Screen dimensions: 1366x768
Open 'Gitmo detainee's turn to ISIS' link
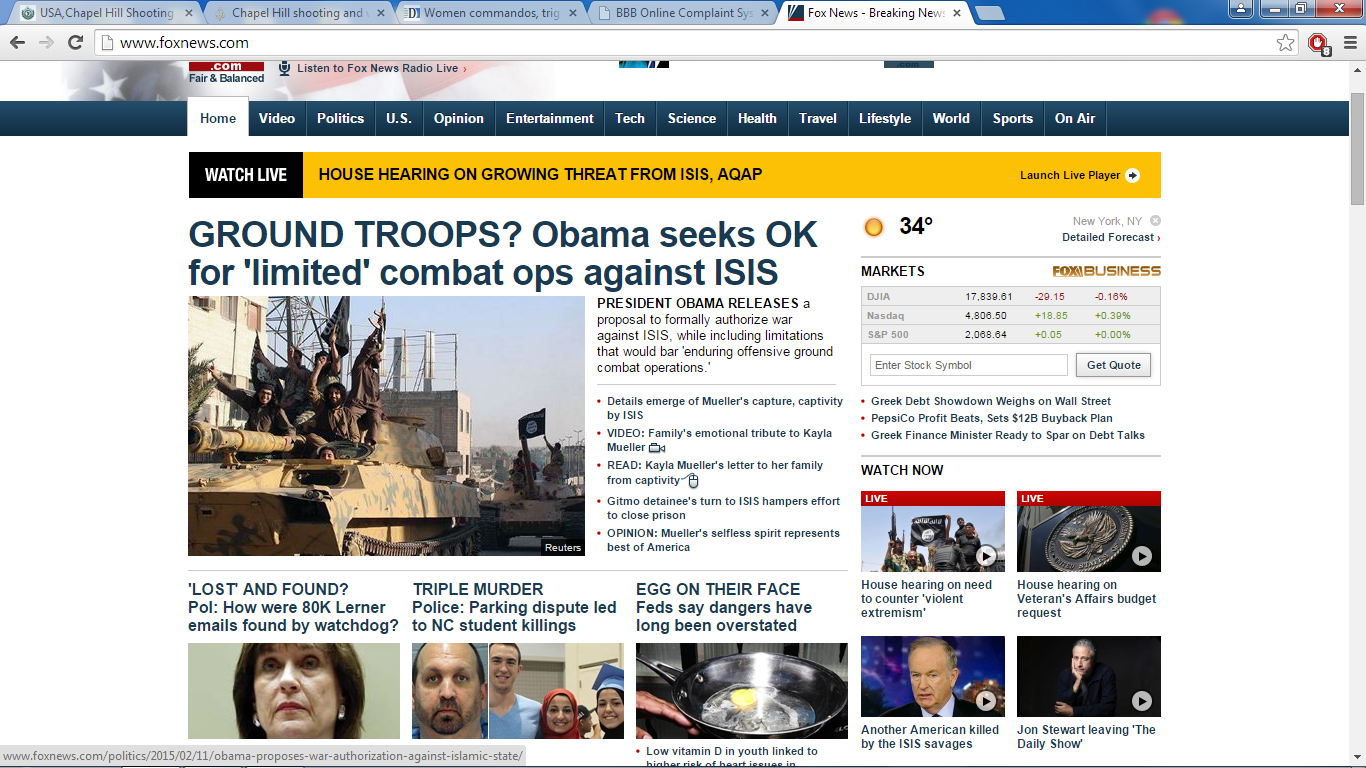tap(723, 508)
